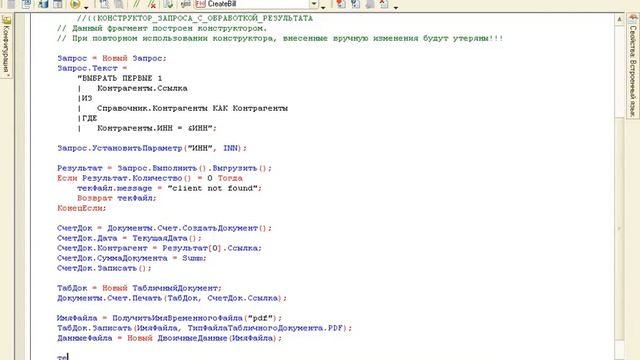Open the dropdown arrow next to the debug play icon
Viewport: 640px width, 360px height.
tap(86, 7)
